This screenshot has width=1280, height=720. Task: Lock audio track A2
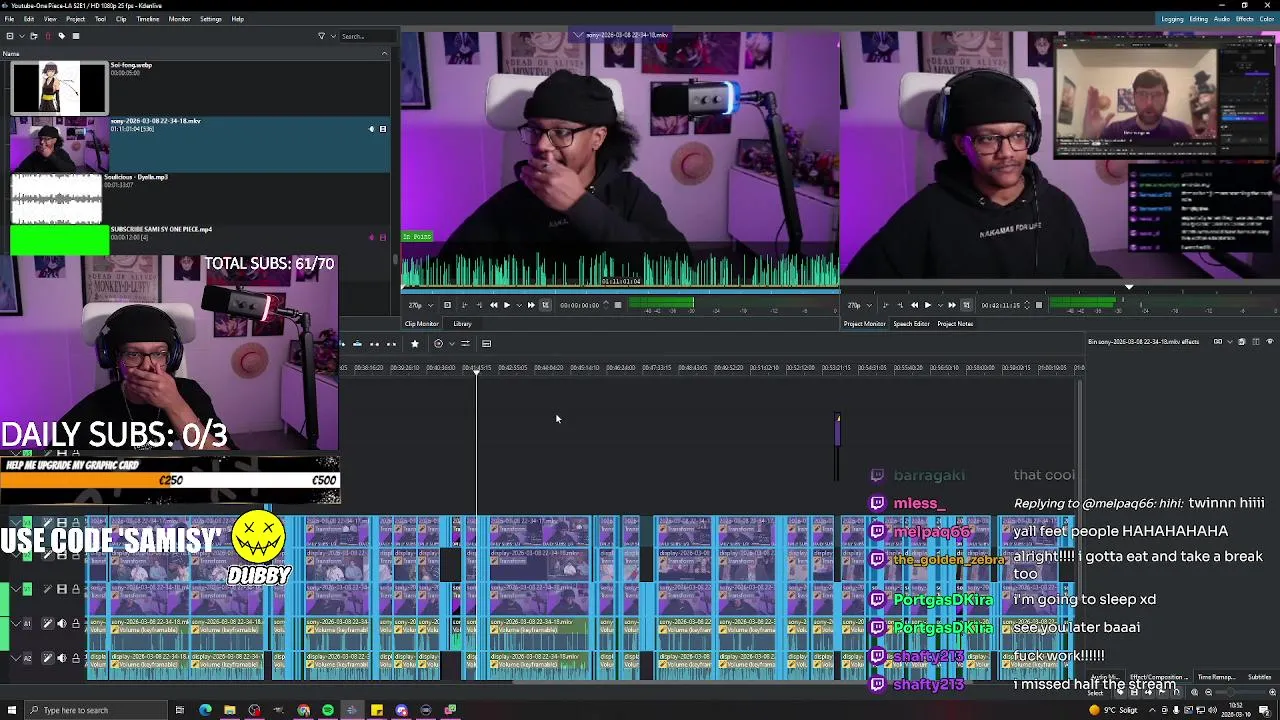75,658
